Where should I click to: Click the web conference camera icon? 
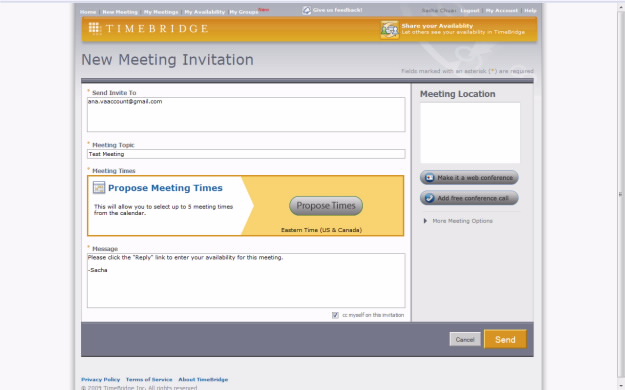[429, 177]
